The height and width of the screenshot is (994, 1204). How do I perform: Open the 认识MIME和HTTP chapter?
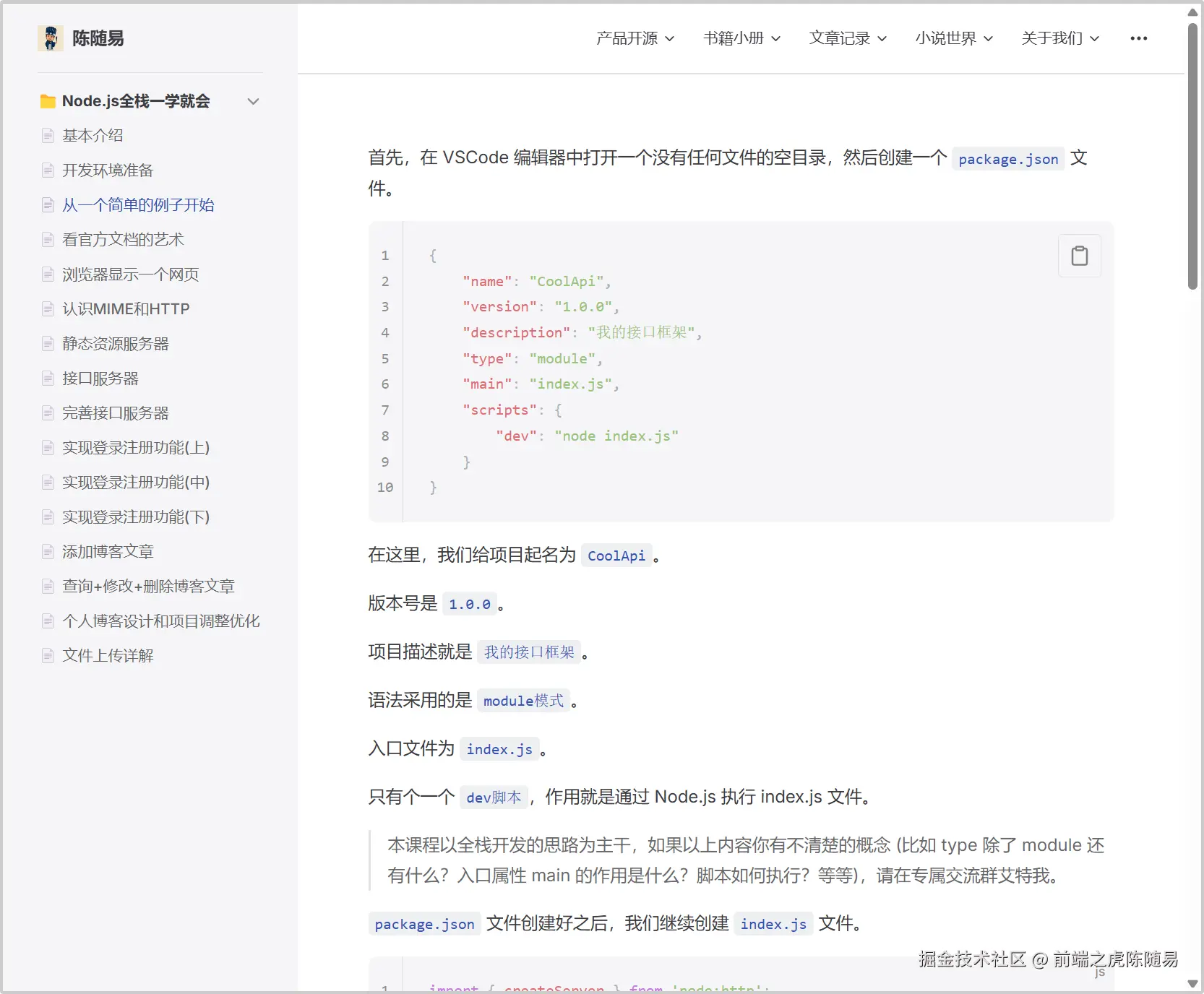pyautogui.click(x=126, y=309)
